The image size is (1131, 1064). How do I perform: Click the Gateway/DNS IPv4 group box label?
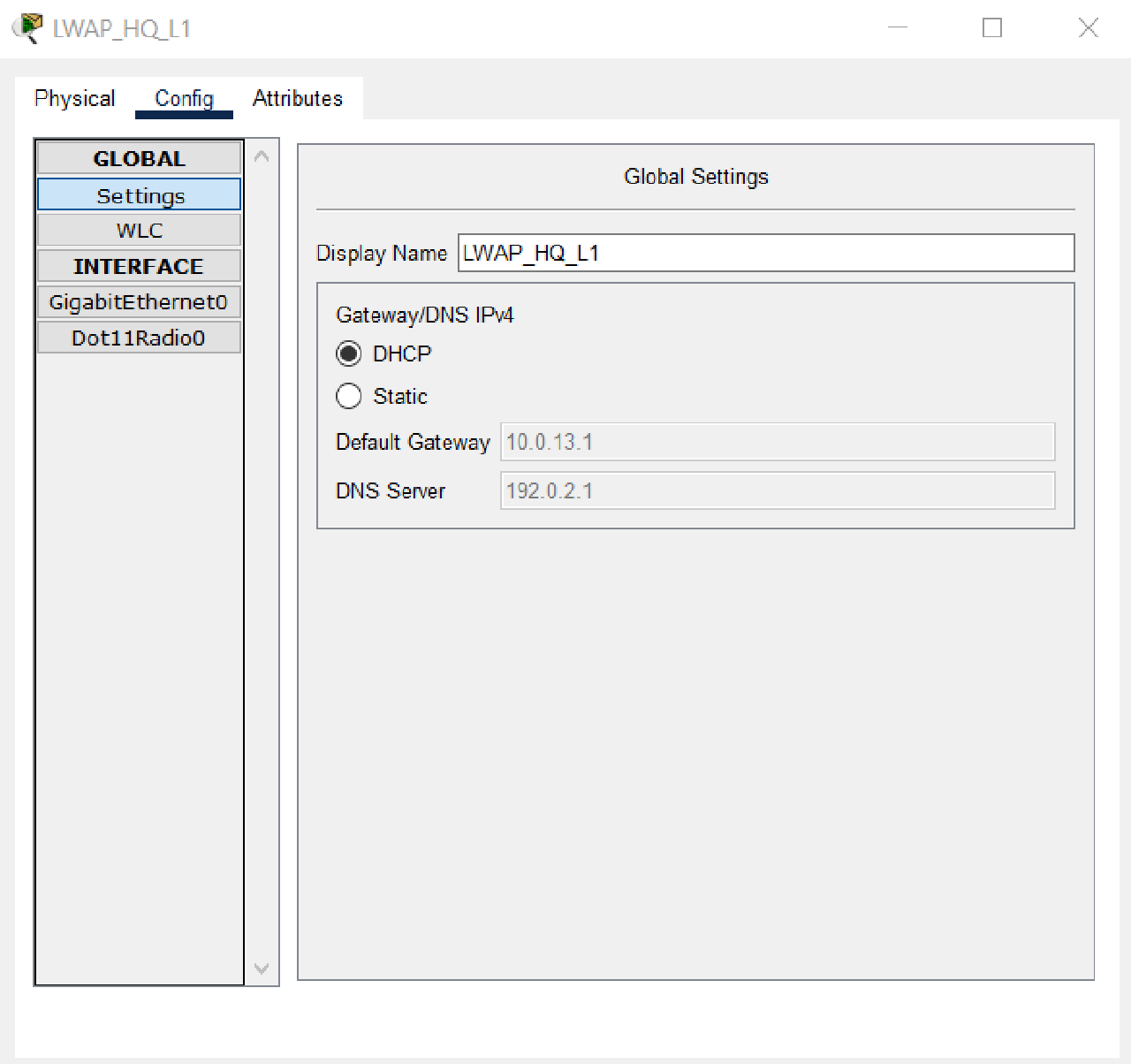pyautogui.click(x=426, y=315)
